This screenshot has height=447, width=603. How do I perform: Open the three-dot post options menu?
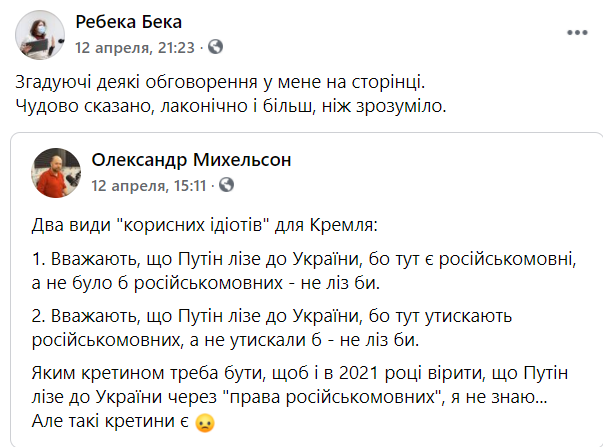(577, 32)
